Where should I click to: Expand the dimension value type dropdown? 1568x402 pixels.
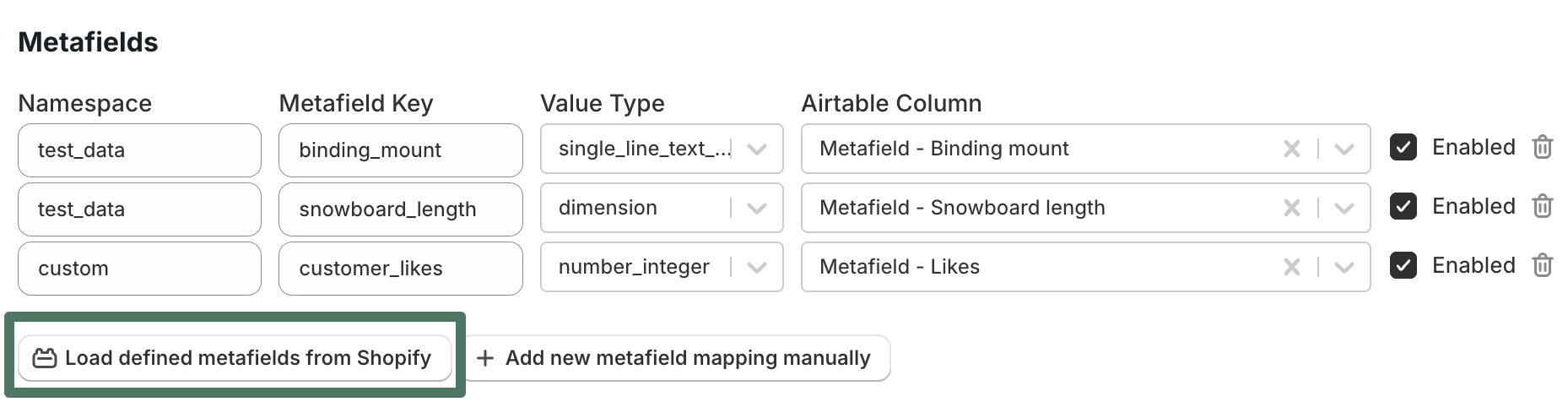coord(757,208)
